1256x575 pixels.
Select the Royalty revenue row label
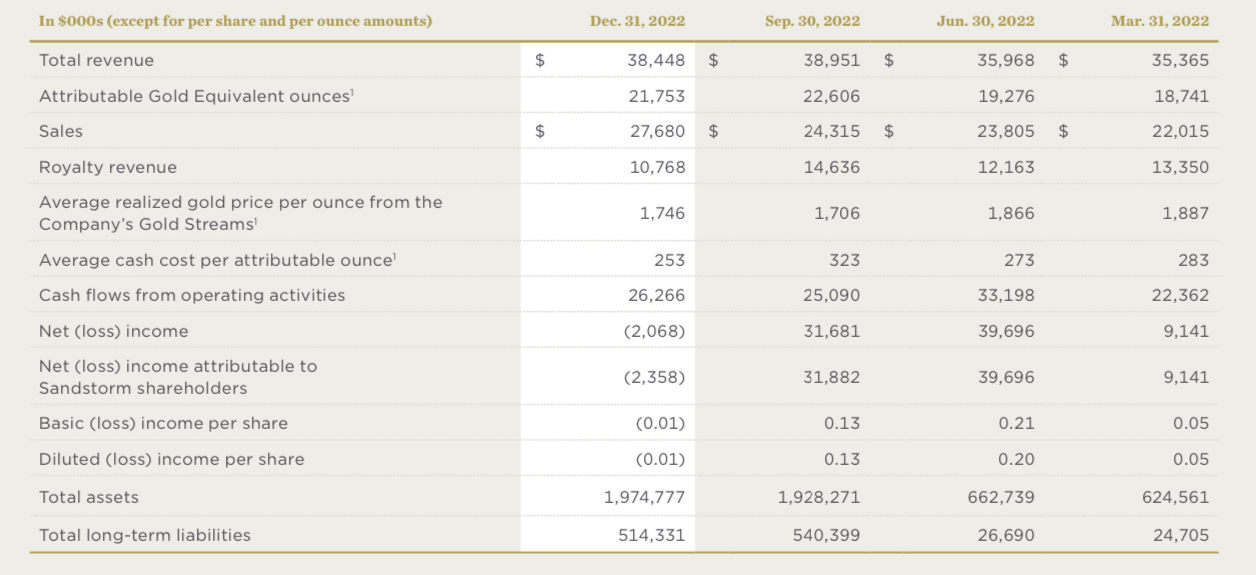click(107, 167)
